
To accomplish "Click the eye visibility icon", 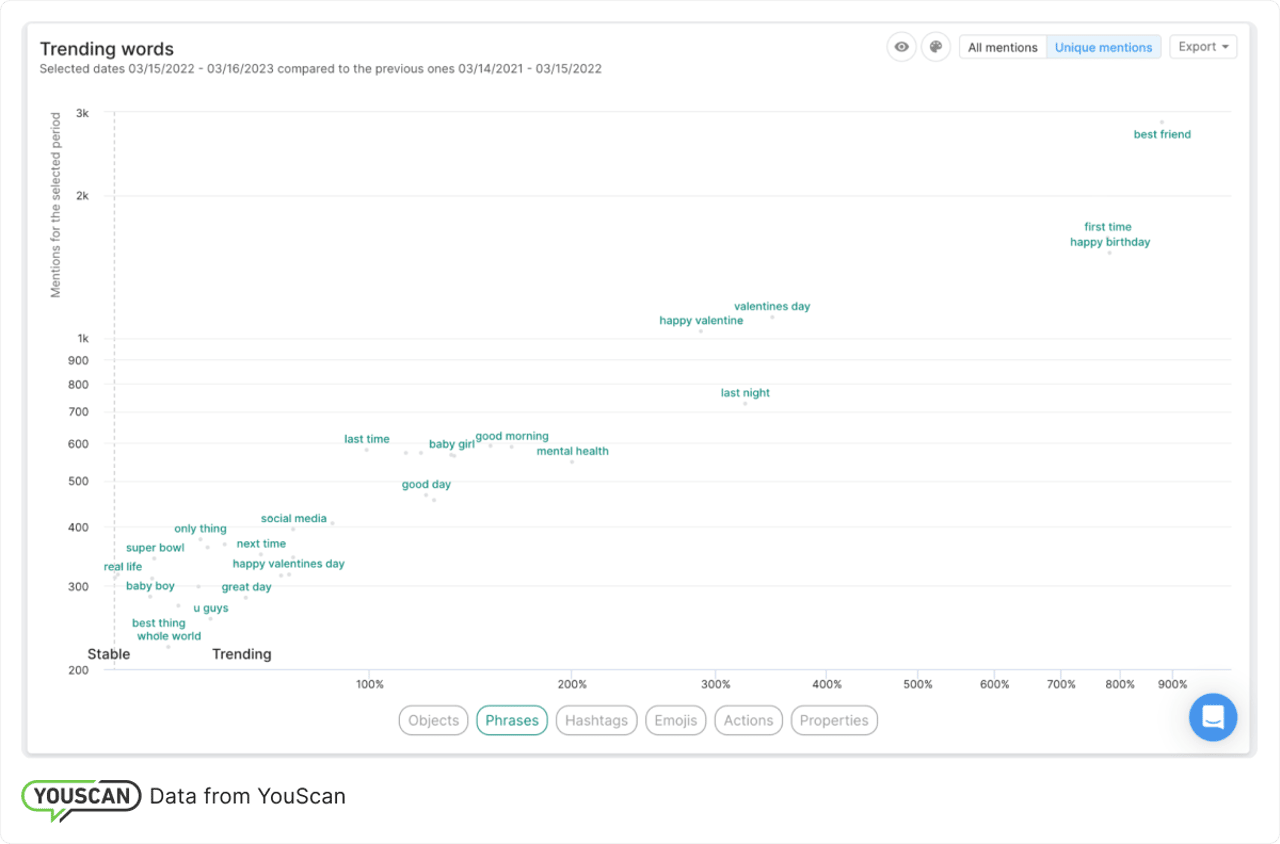I will [901, 47].
